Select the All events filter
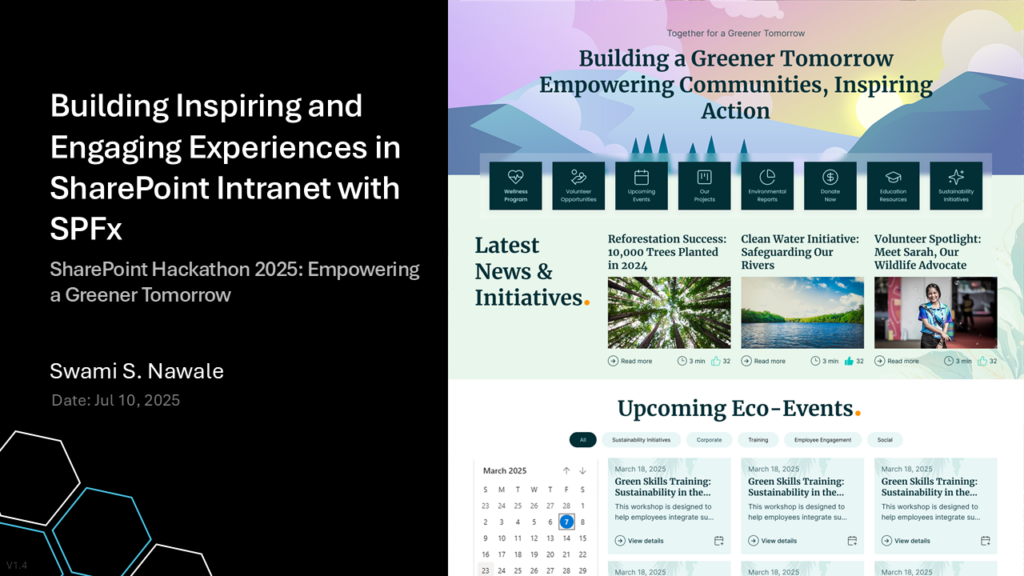 point(583,440)
